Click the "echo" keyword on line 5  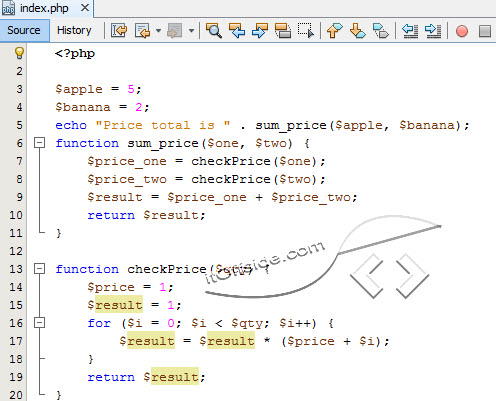71,125
